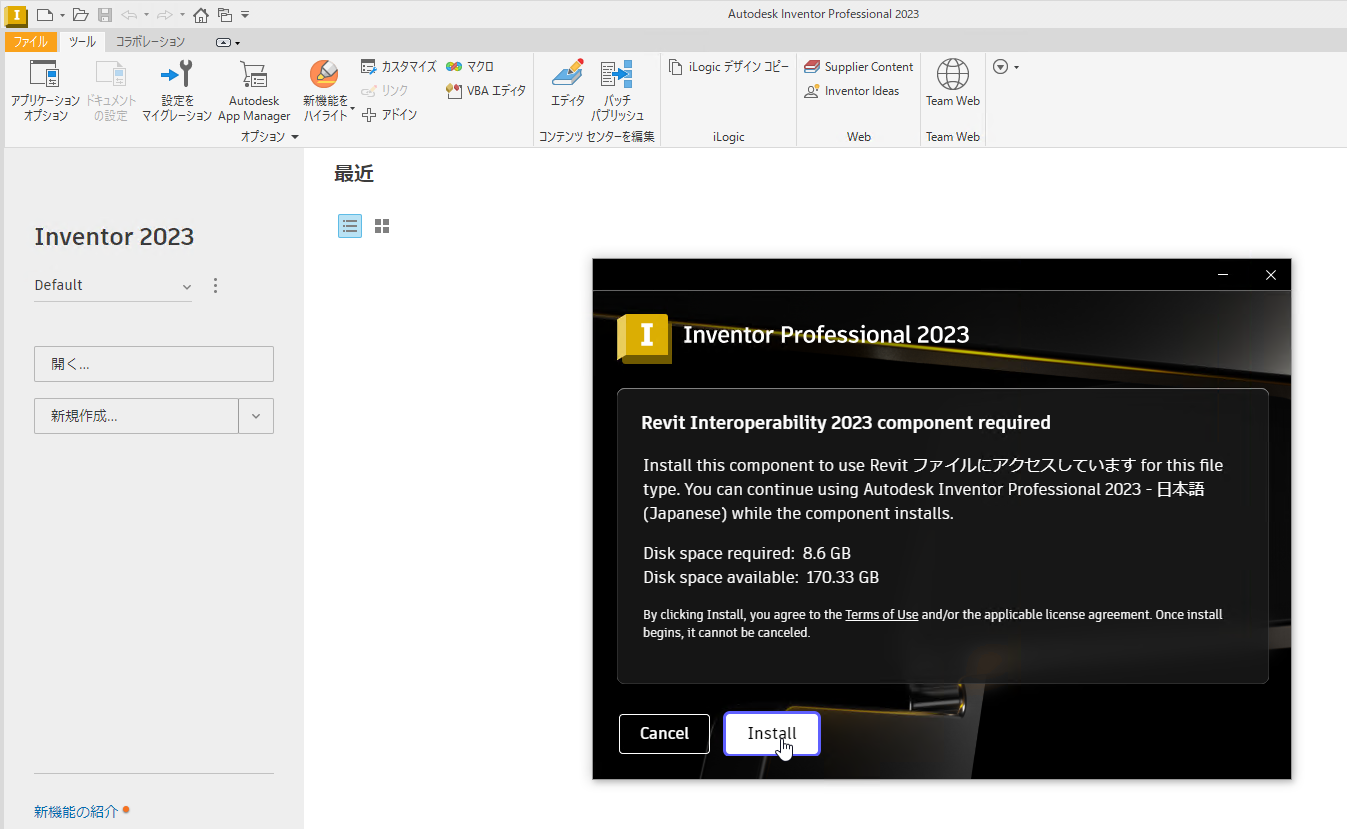This screenshot has width=1347, height=829.
Task: Close the Inventor installer dialog
Action: 1271,275
